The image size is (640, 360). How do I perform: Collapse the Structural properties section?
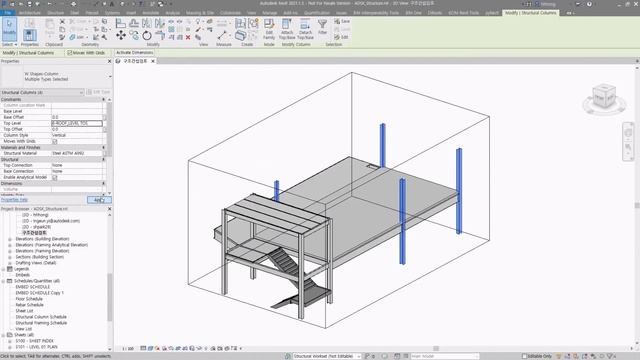coord(103,160)
